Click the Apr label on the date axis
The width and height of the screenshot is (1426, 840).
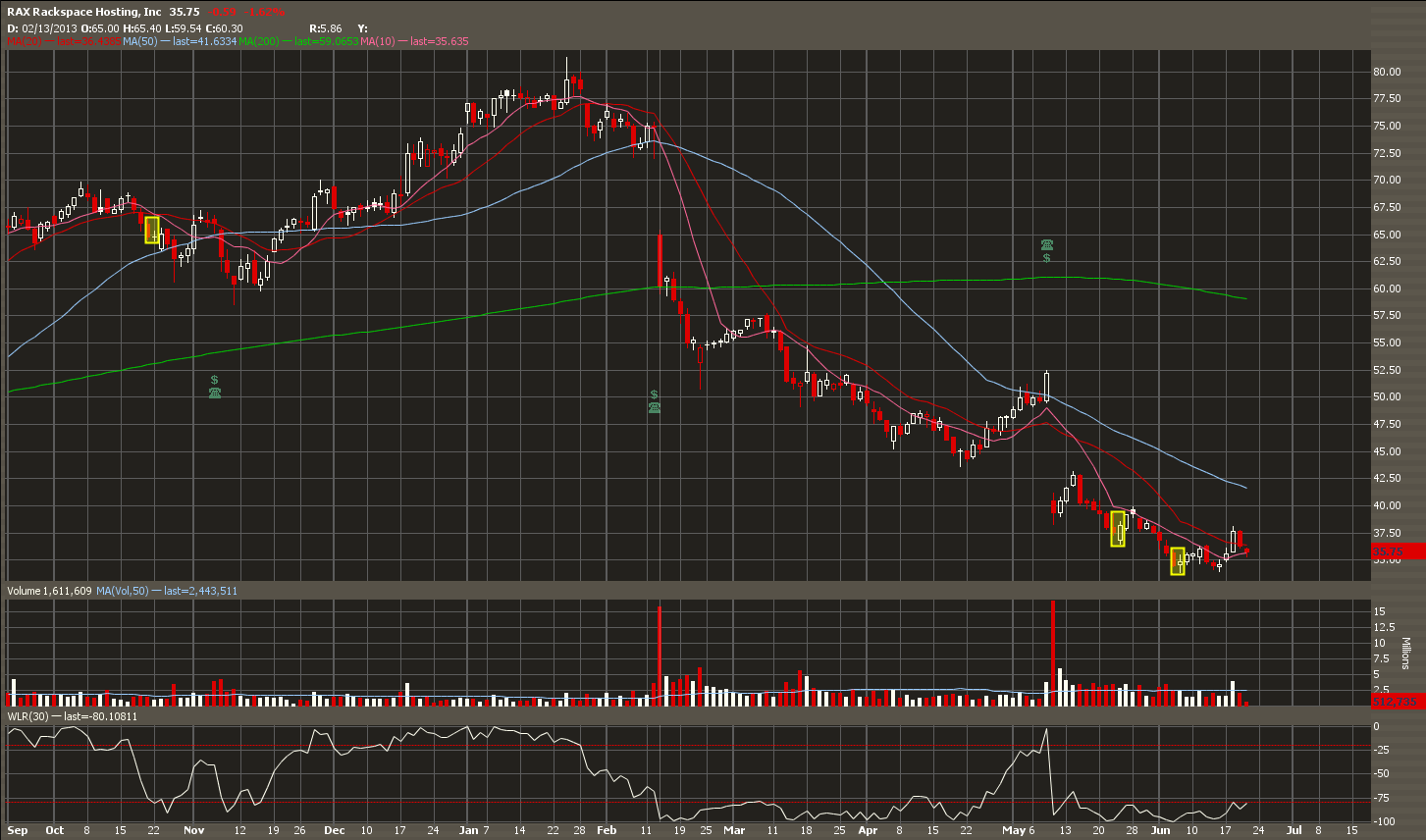868,830
